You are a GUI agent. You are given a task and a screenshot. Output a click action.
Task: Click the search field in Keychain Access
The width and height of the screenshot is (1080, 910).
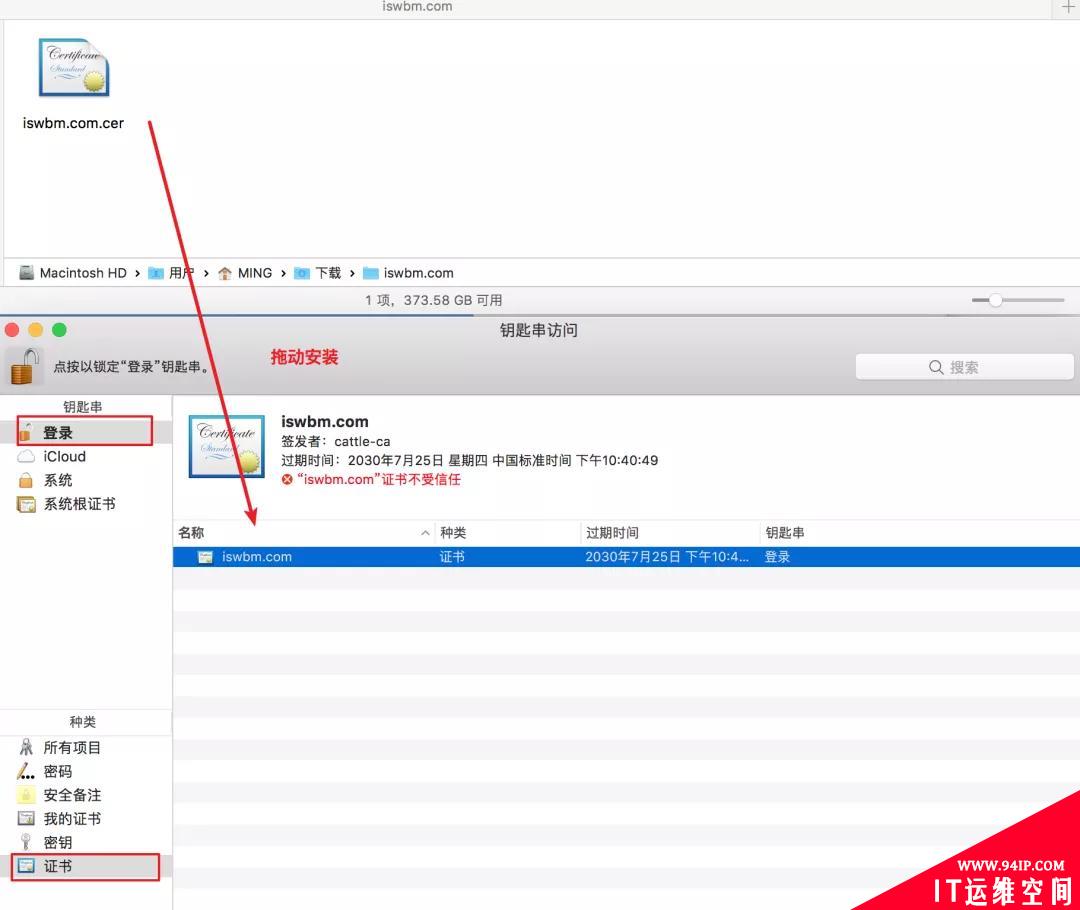(x=964, y=367)
